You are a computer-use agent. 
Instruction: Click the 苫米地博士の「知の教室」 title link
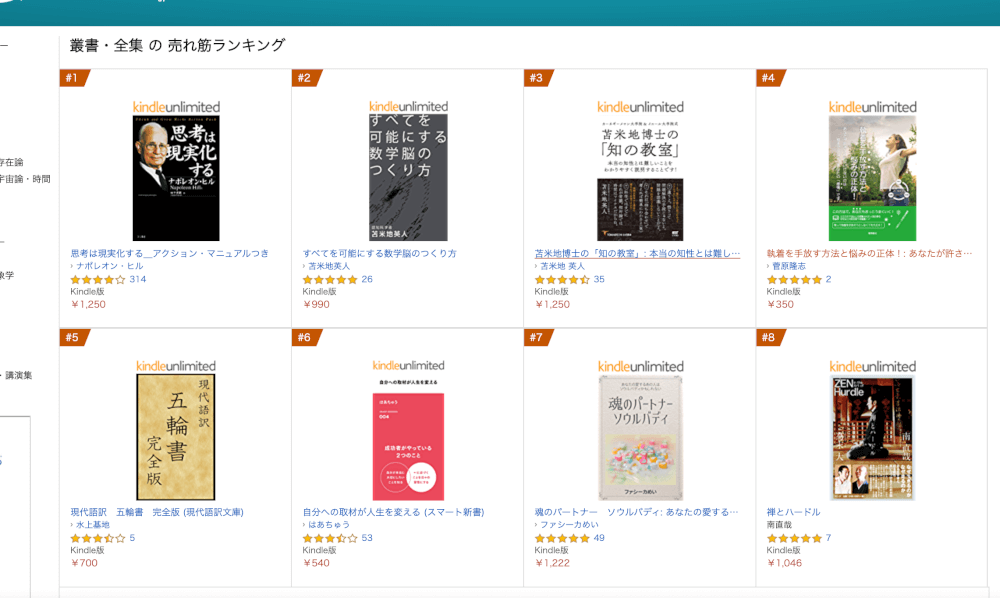click(637, 253)
